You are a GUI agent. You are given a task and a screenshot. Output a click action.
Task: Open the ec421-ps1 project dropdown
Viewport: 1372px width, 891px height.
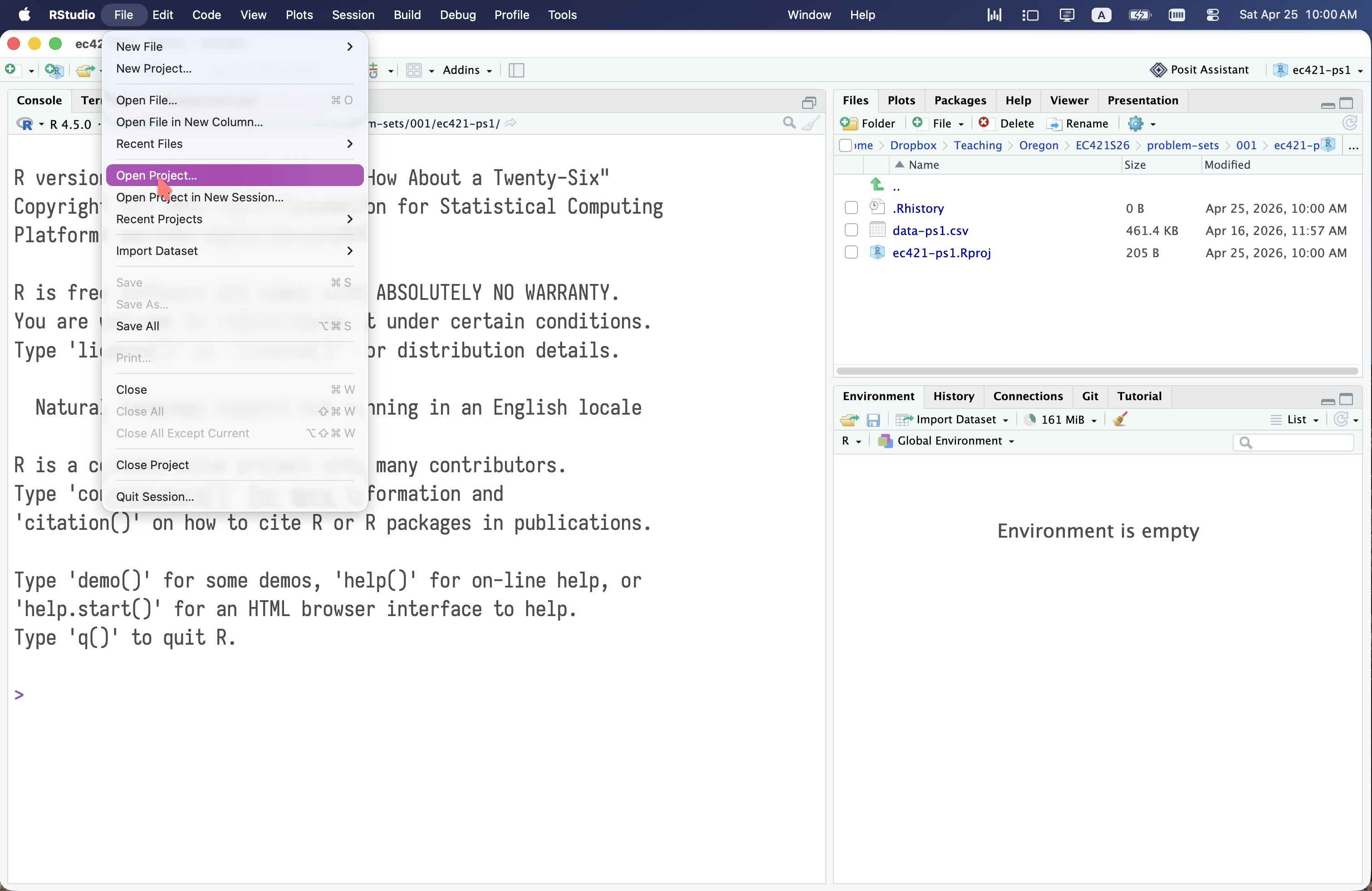click(x=1319, y=70)
